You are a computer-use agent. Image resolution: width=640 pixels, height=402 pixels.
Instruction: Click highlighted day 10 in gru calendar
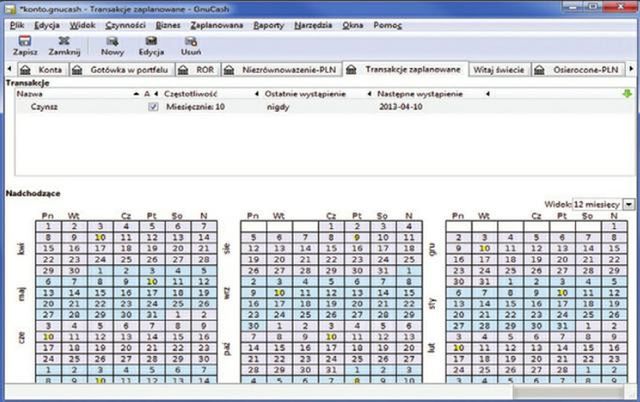(x=484, y=248)
